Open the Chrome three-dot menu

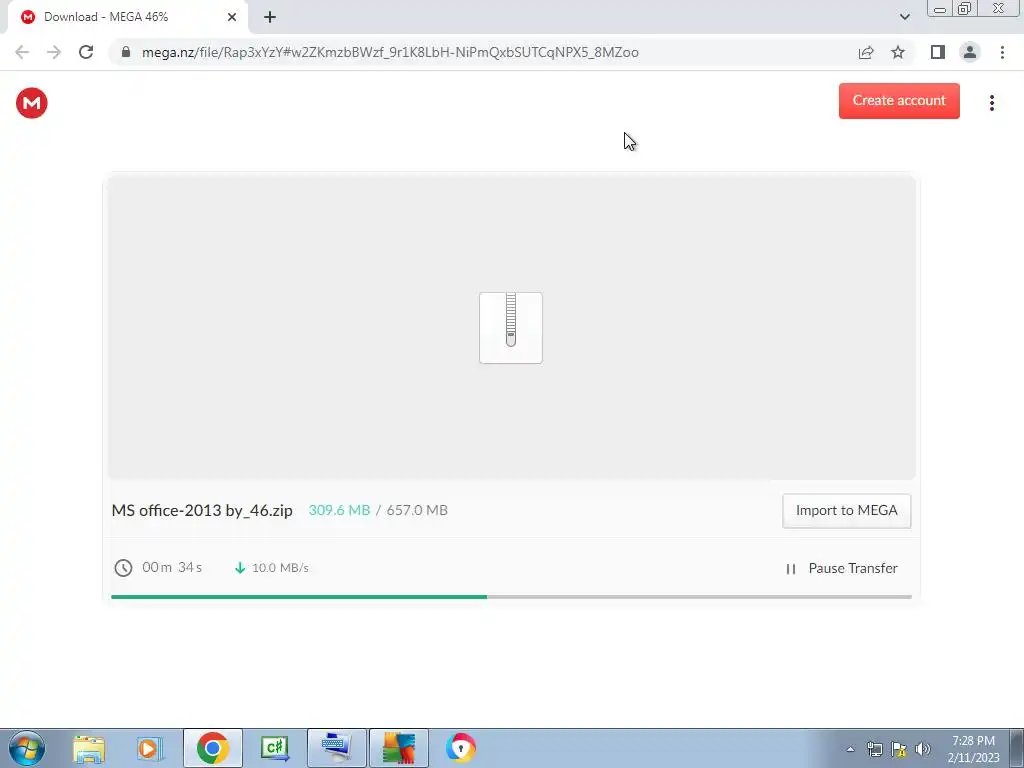pos(1002,52)
